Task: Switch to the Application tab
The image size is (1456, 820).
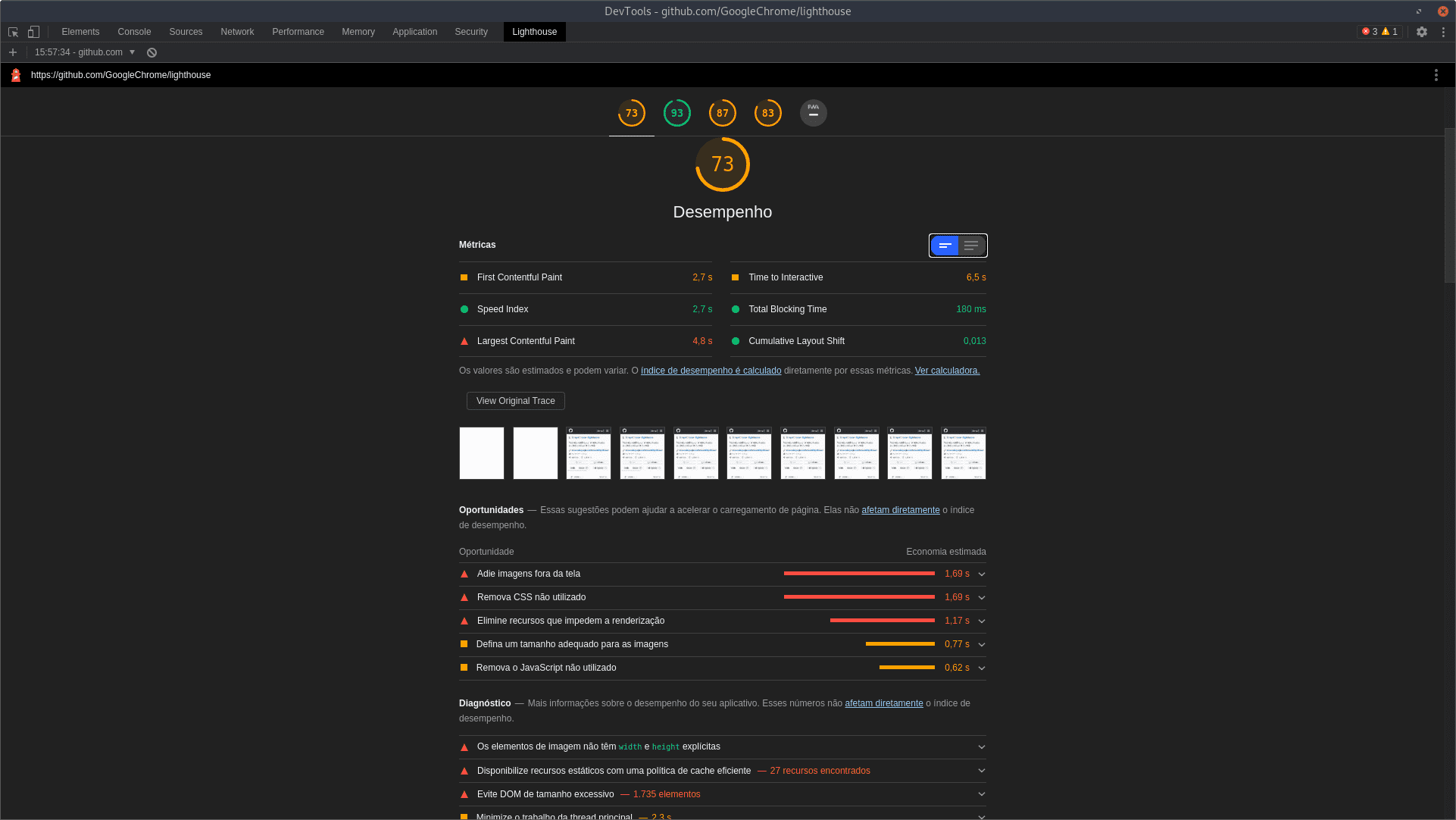Action: click(x=414, y=32)
